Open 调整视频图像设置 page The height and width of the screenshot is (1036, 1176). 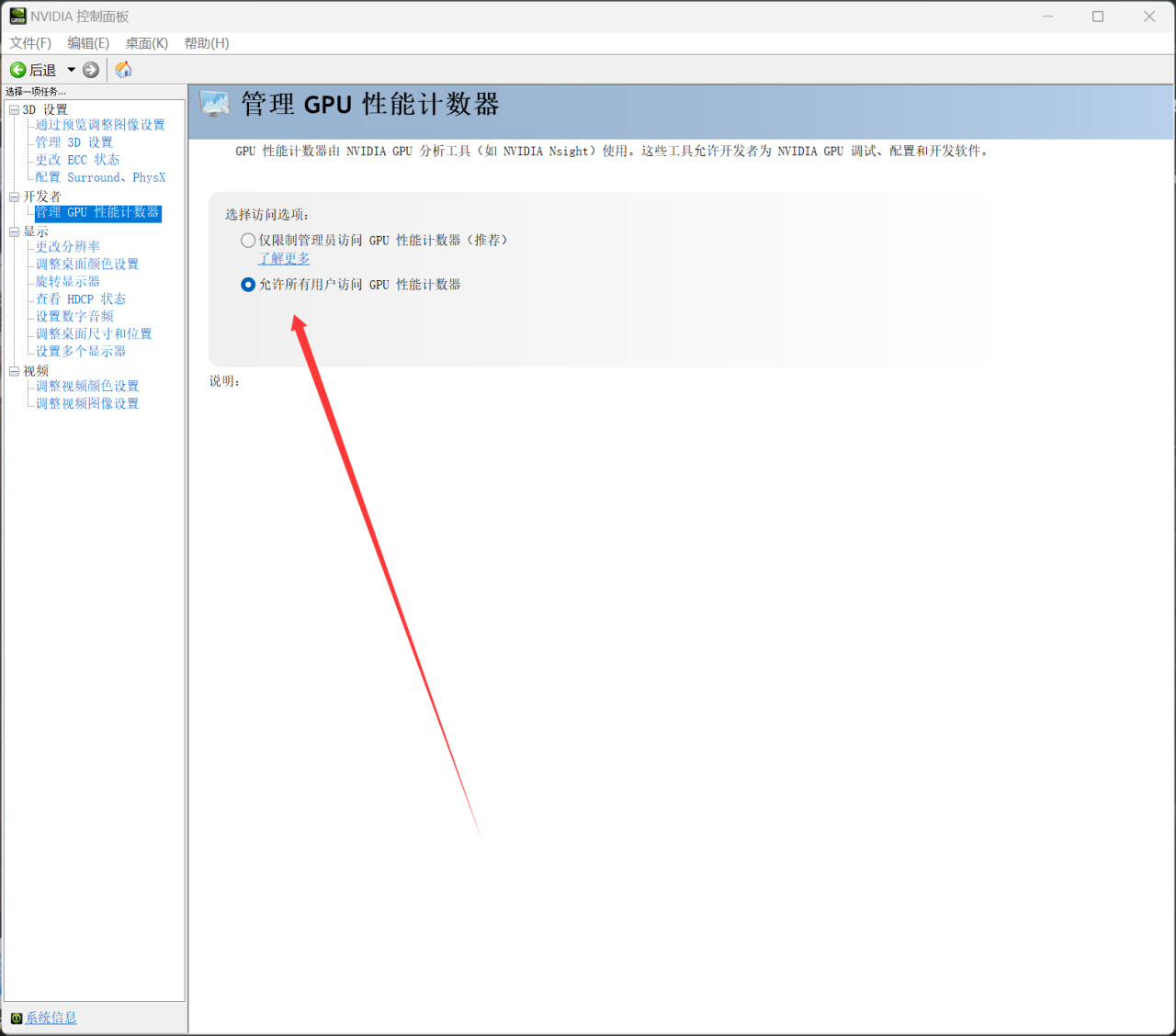87,404
